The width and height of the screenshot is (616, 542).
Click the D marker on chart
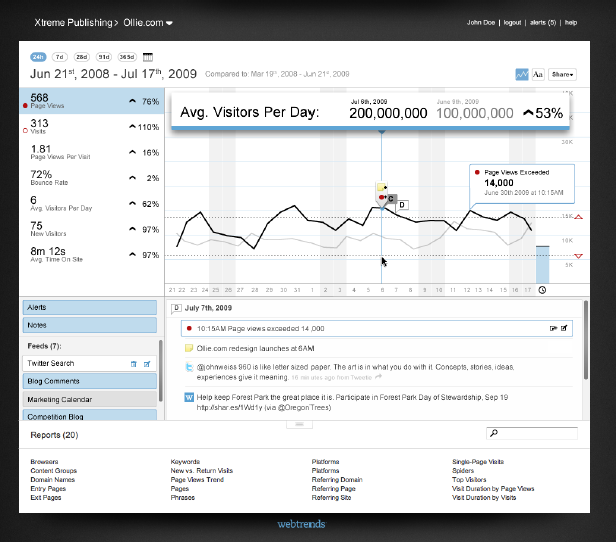tap(402, 205)
